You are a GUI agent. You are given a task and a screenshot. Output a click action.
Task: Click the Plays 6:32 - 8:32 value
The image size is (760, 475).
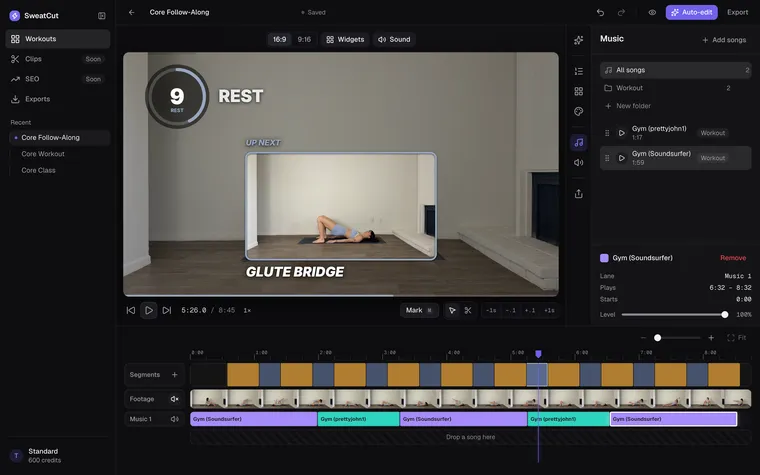click(x=730, y=288)
